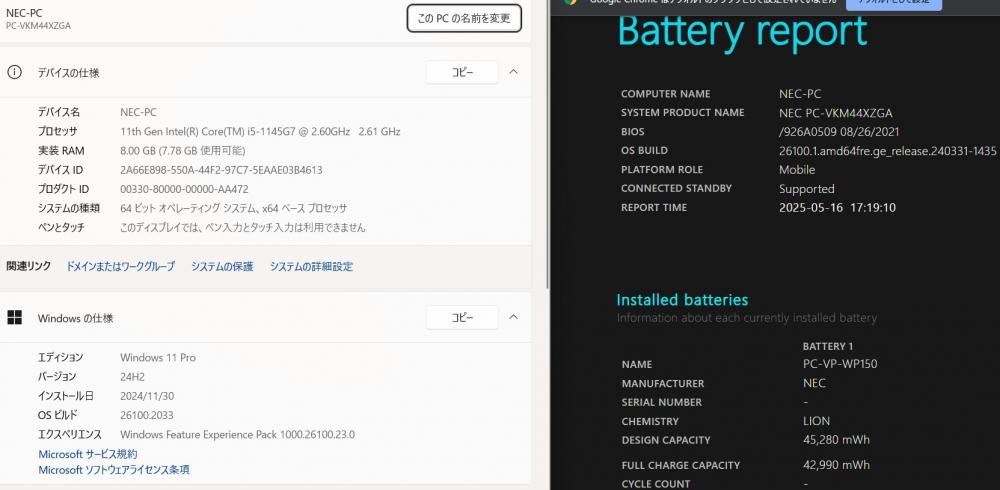This screenshot has height=490, width=1000.
Task: Click the settings window vertical scrollbar
Action: click(547, 144)
